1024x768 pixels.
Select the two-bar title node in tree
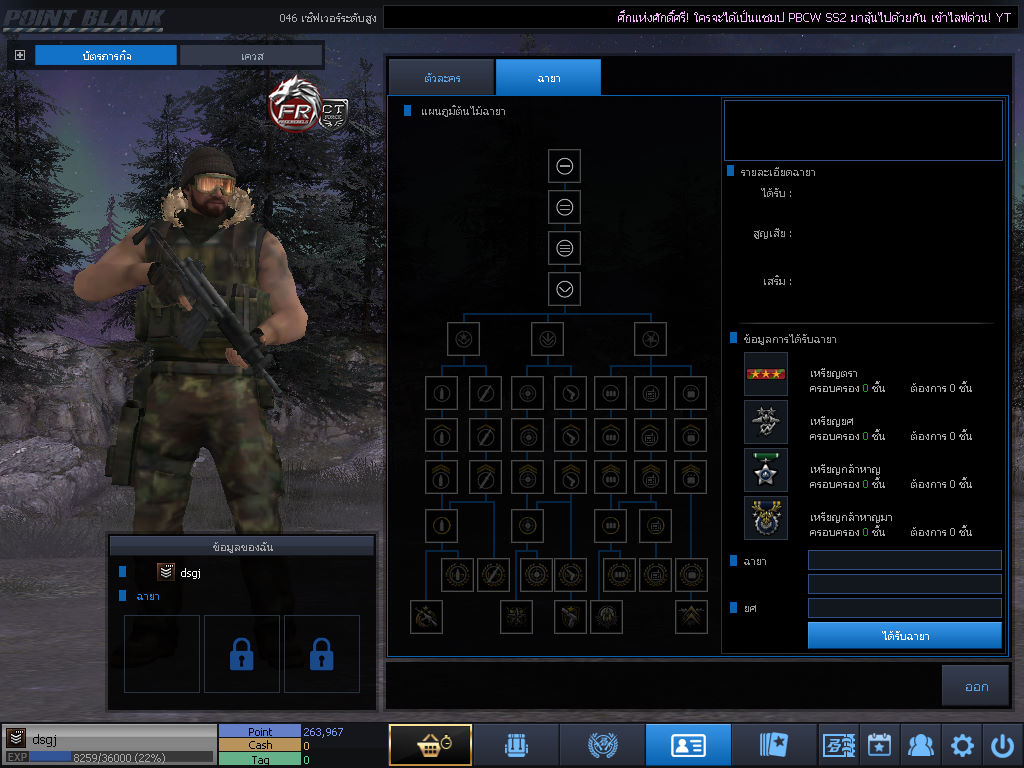coord(565,207)
